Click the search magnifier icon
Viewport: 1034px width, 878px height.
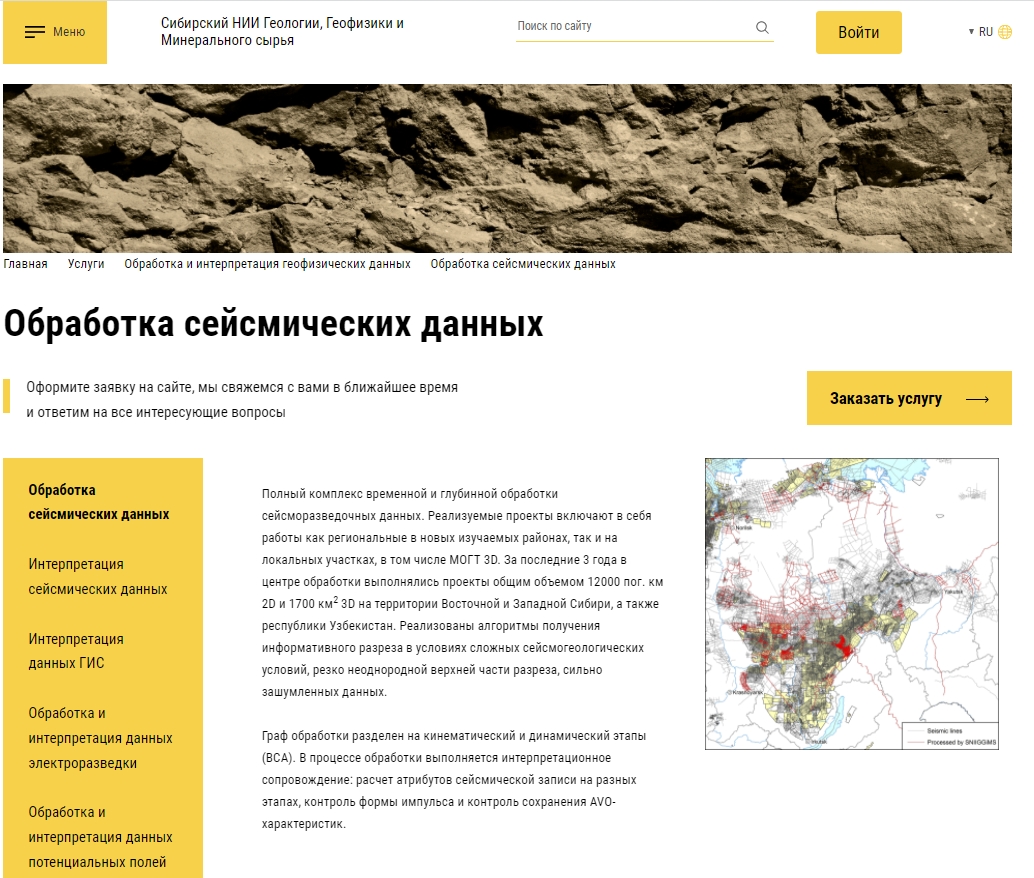pos(762,27)
